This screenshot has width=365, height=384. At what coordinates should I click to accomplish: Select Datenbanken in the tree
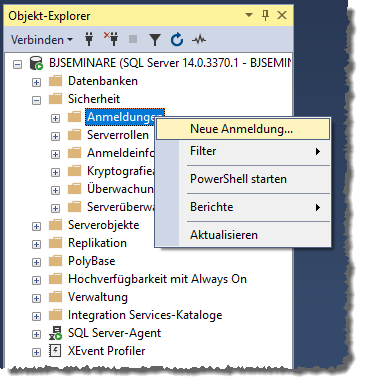coord(103,81)
